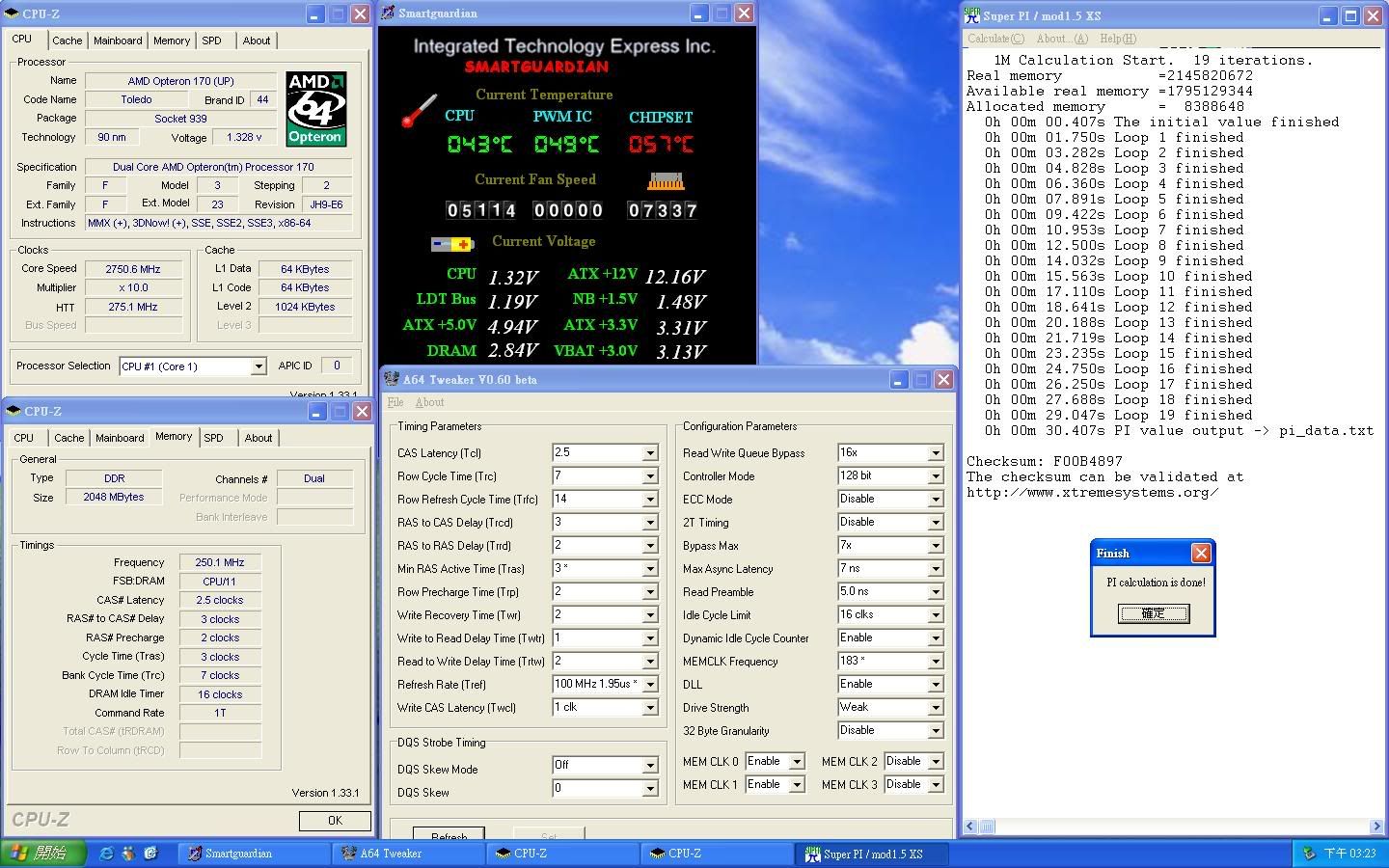Click the xtremesystems.org URL in Super PI
The height and width of the screenshot is (868, 1389).
1092,493
